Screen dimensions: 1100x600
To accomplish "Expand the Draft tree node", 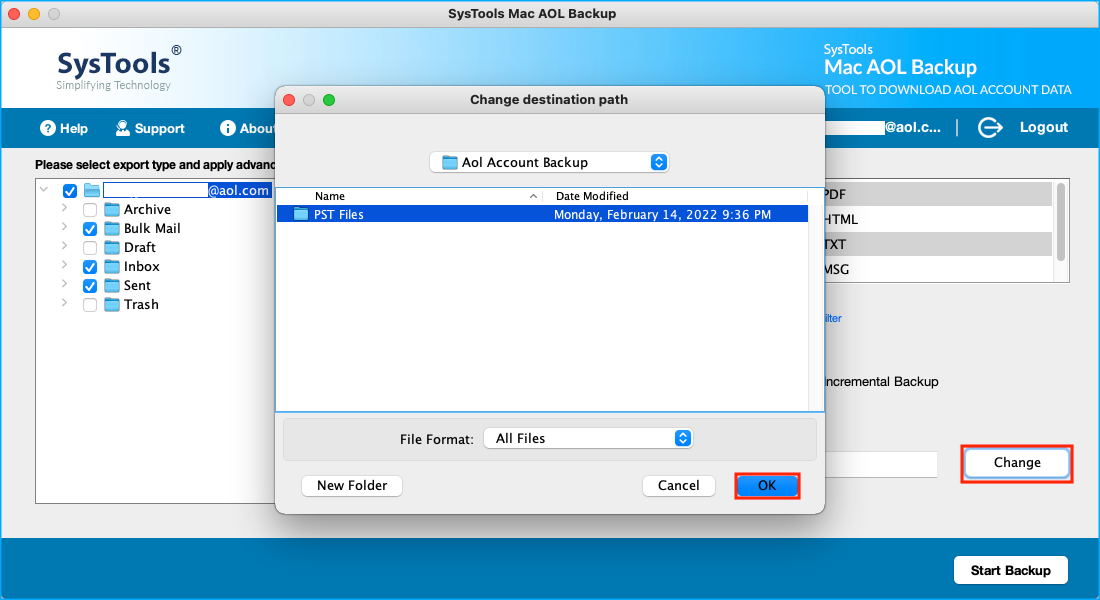I will coord(65,246).
